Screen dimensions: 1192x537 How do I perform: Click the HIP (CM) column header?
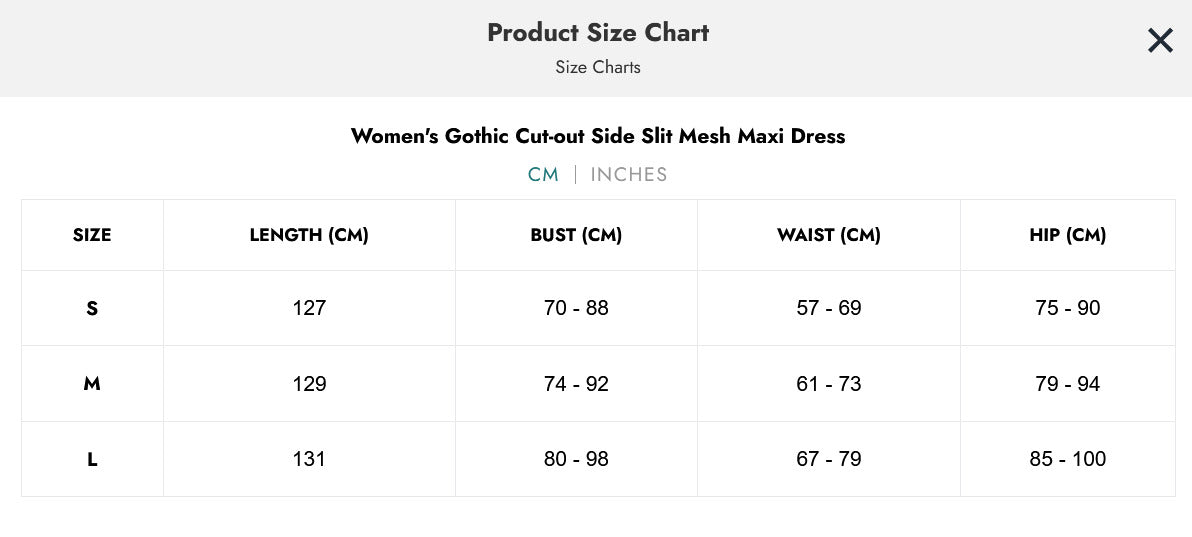pyautogui.click(x=1067, y=235)
